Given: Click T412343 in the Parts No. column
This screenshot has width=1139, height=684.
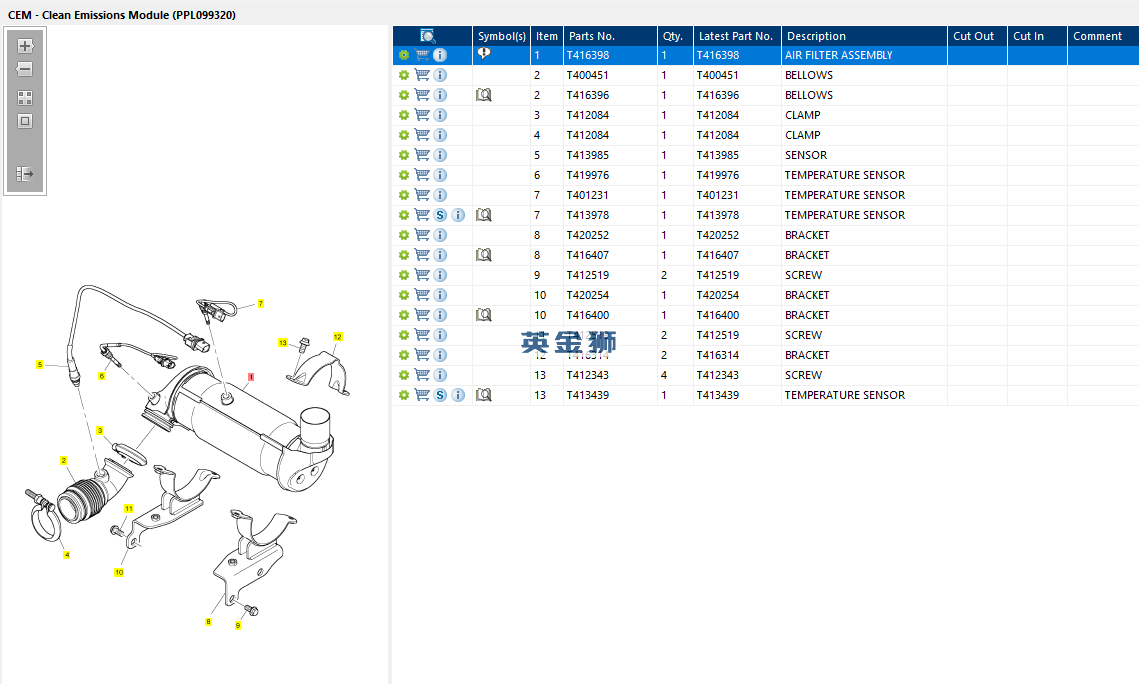Looking at the screenshot, I should [x=588, y=375].
